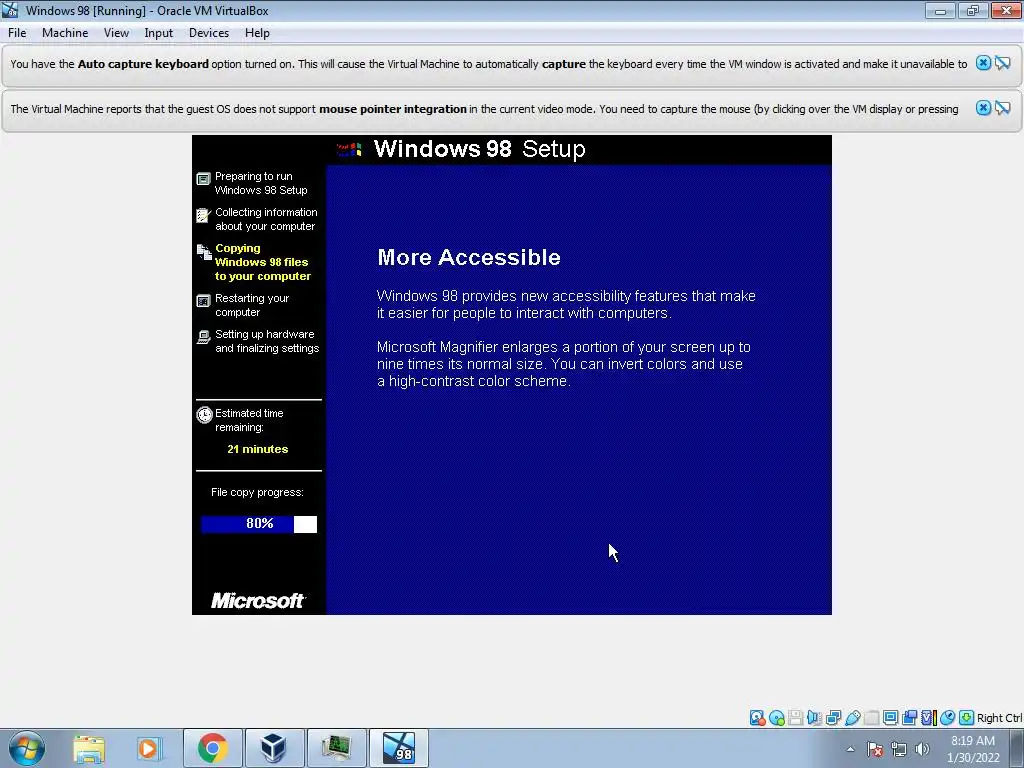Close the Windows 98 VirtualBox window
1024x768 pixels.
[1006, 10]
